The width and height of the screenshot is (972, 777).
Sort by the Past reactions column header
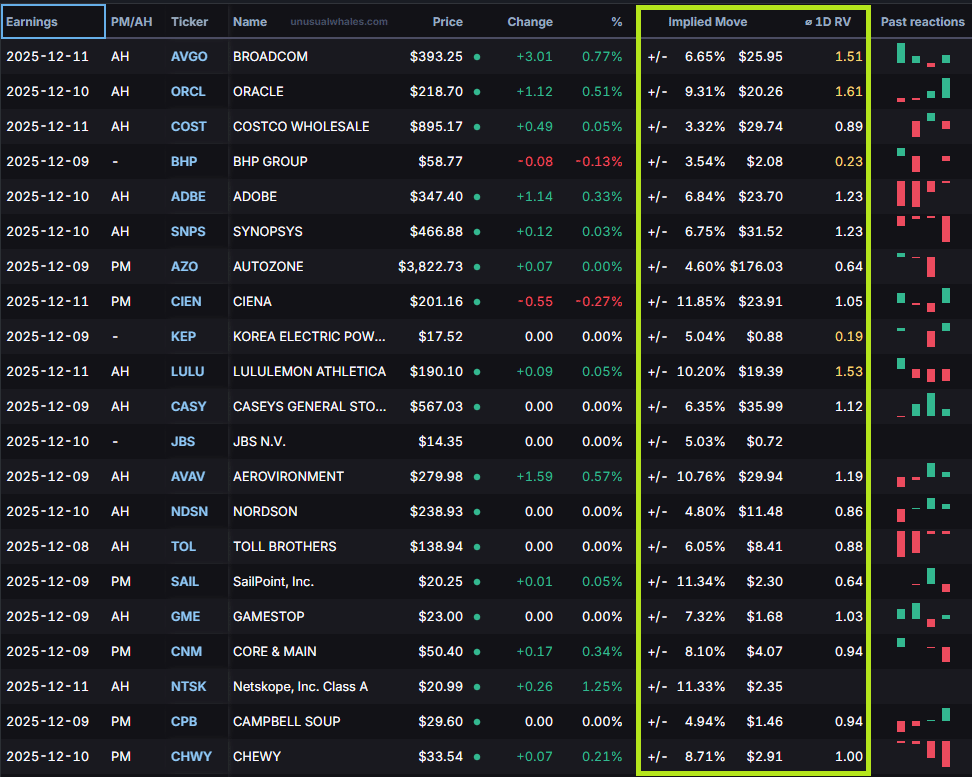[922, 22]
